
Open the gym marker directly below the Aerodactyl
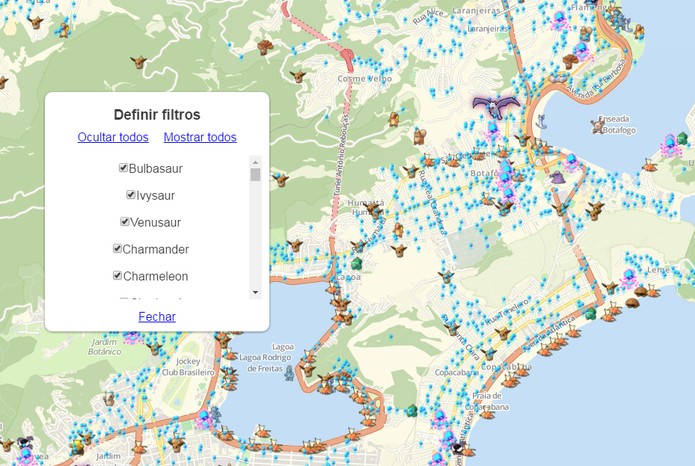492,131
